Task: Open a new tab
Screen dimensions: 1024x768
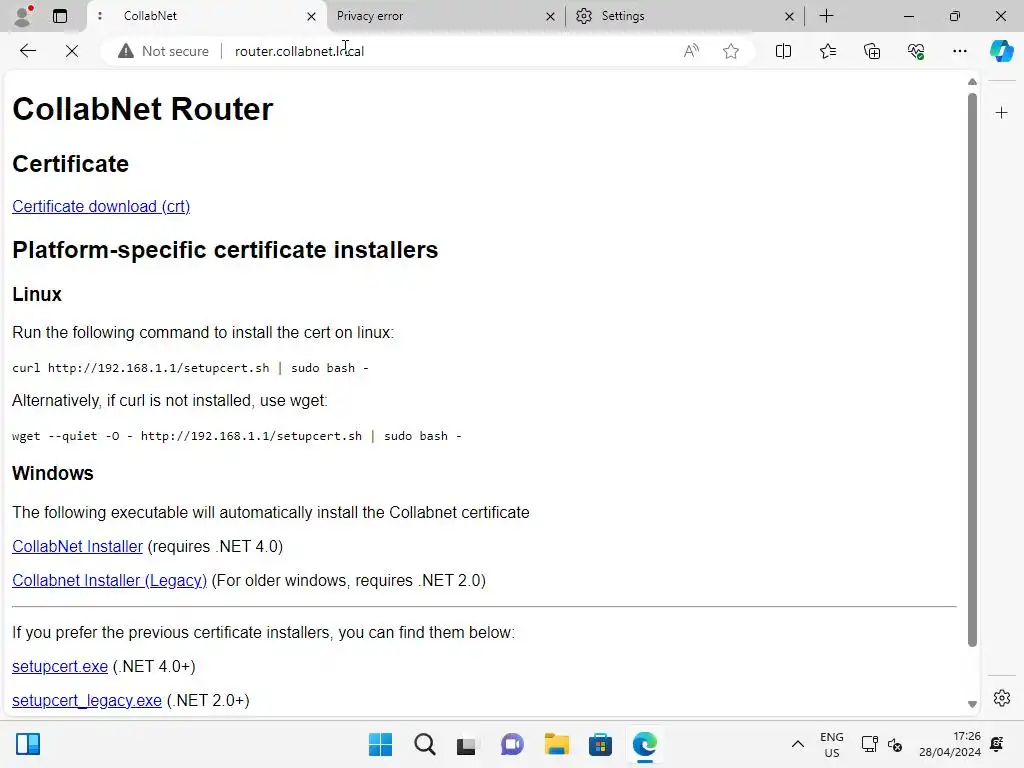Action: click(826, 16)
